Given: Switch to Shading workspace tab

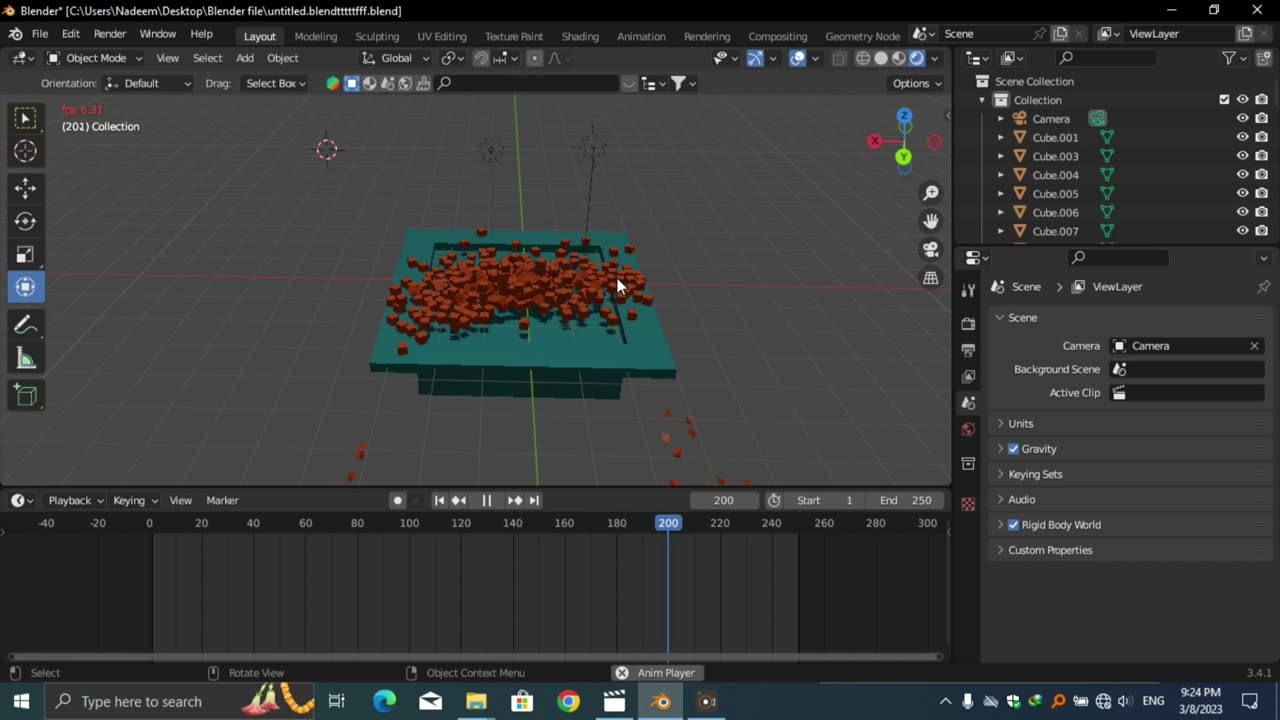Looking at the screenshot, I should click(x=580, y=36).
